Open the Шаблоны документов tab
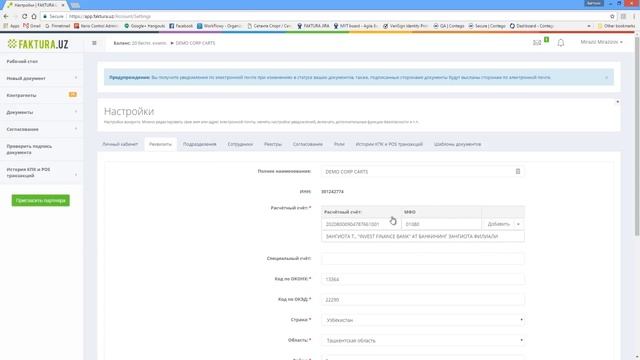The image size is (640, 360). tap(458, 144)
